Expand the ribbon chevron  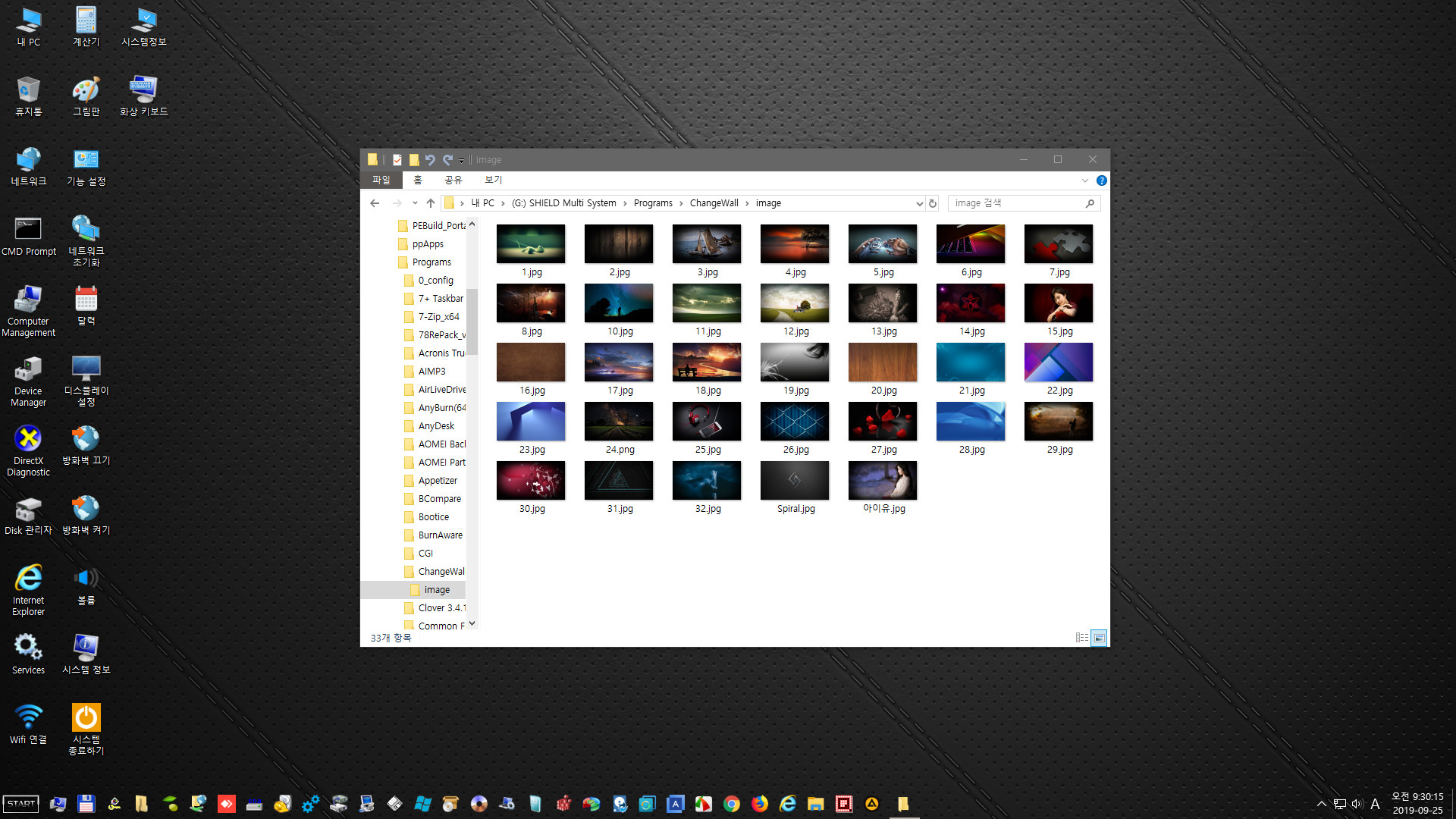1085,180
